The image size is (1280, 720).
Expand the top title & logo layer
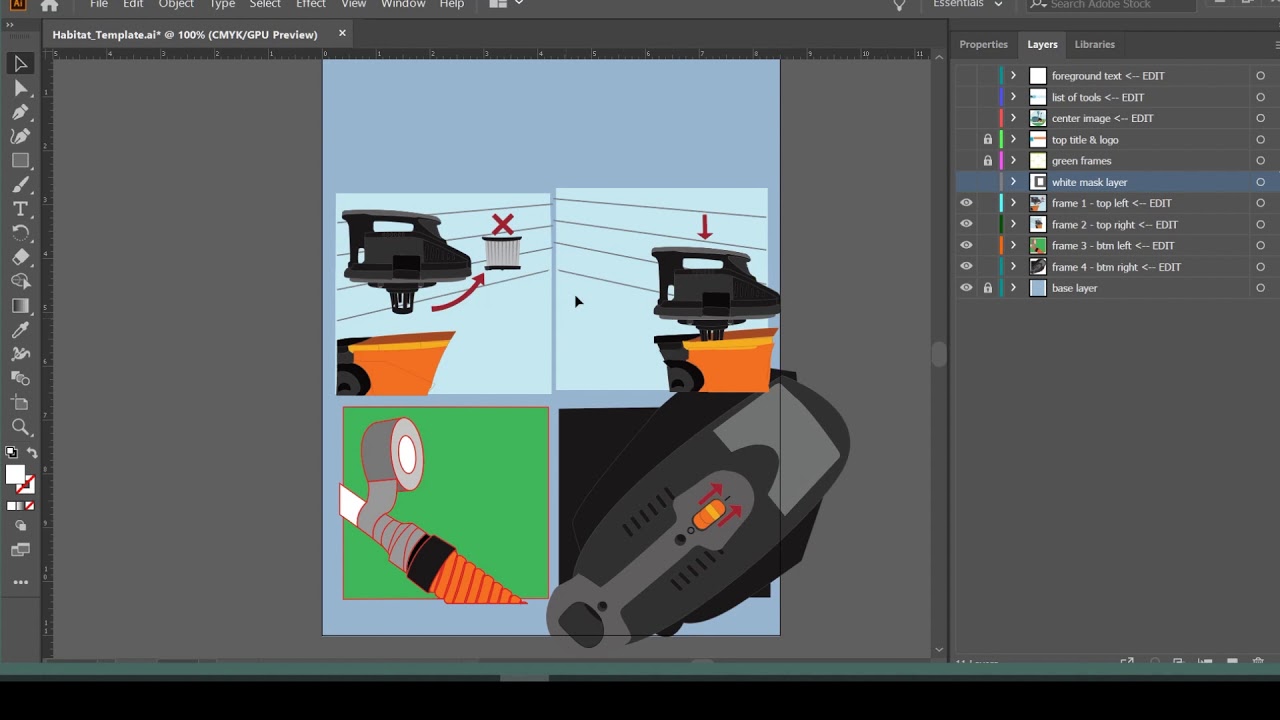(x=1013, y=140)
